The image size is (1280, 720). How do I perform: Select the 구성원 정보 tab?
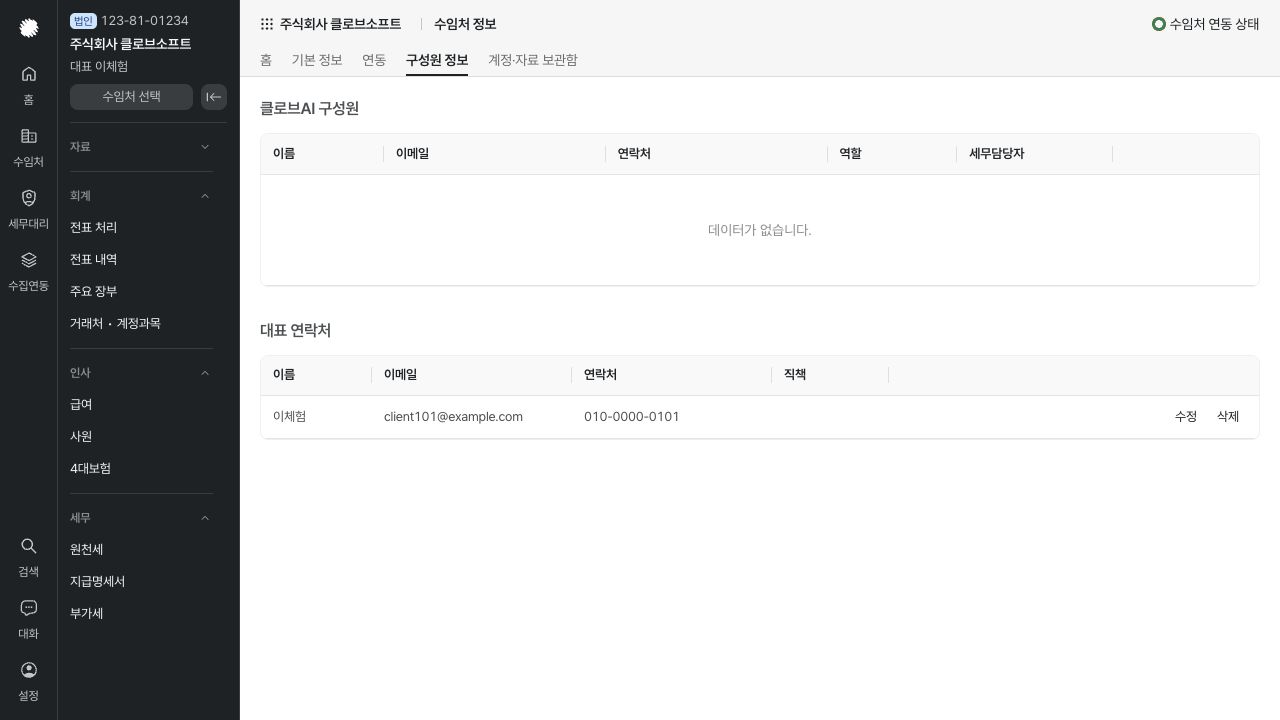[x=437, y=60]
